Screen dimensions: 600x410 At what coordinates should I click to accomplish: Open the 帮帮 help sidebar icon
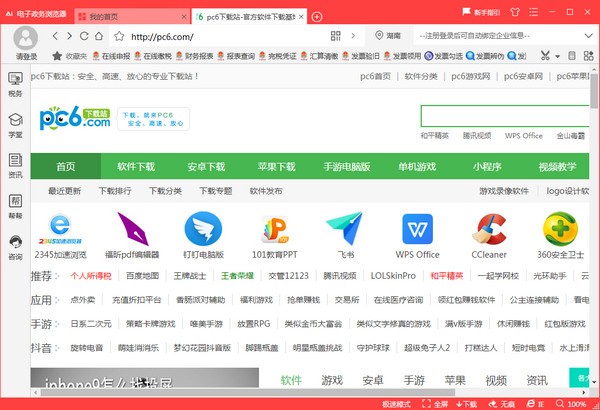tap(15, 205)
